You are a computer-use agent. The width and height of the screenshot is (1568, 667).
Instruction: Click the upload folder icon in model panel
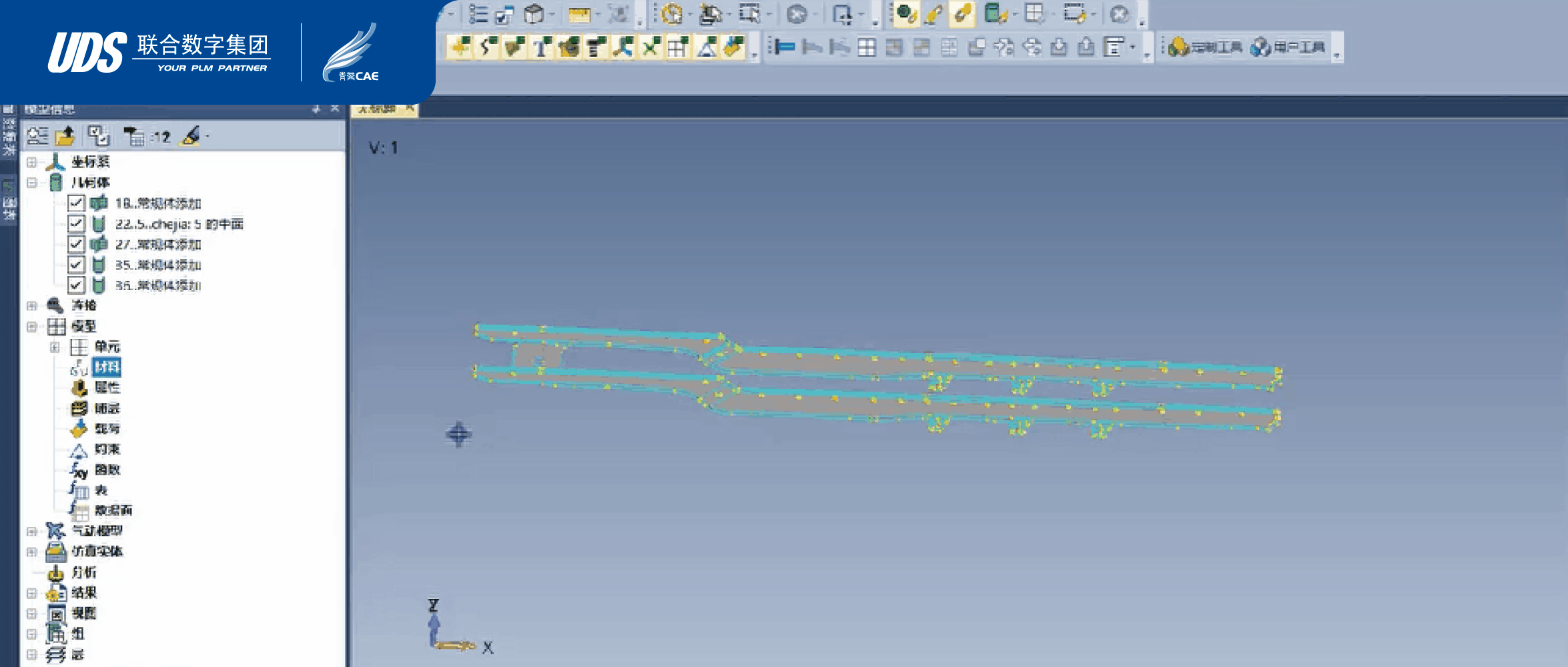65,137
